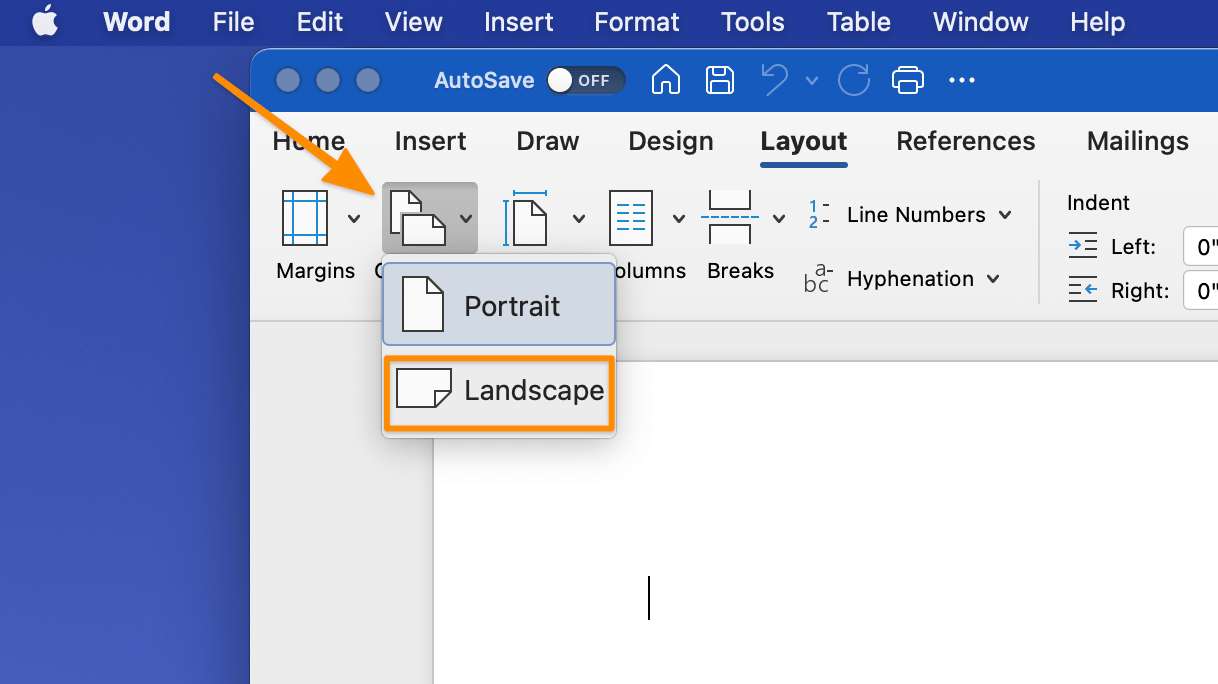Screen dimensions: 1218x684
Task: Expand the Size dropdown arrow
Action: point(578,218)
